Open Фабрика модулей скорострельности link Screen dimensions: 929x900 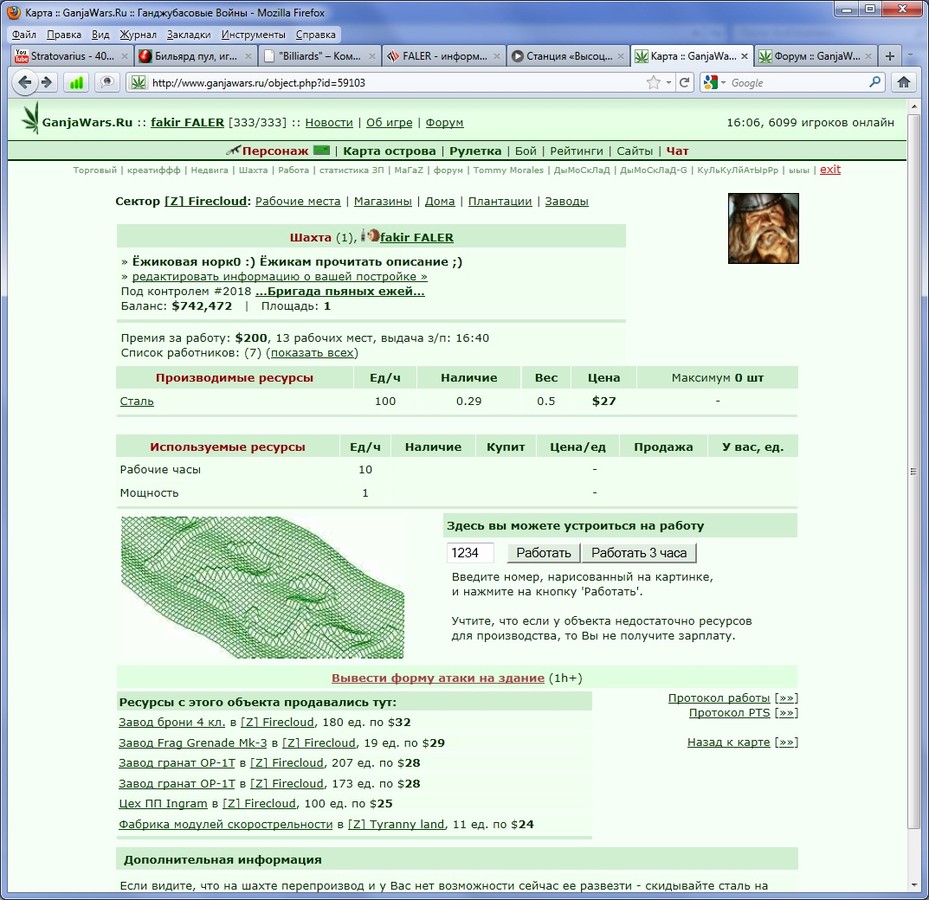[226, 824]
